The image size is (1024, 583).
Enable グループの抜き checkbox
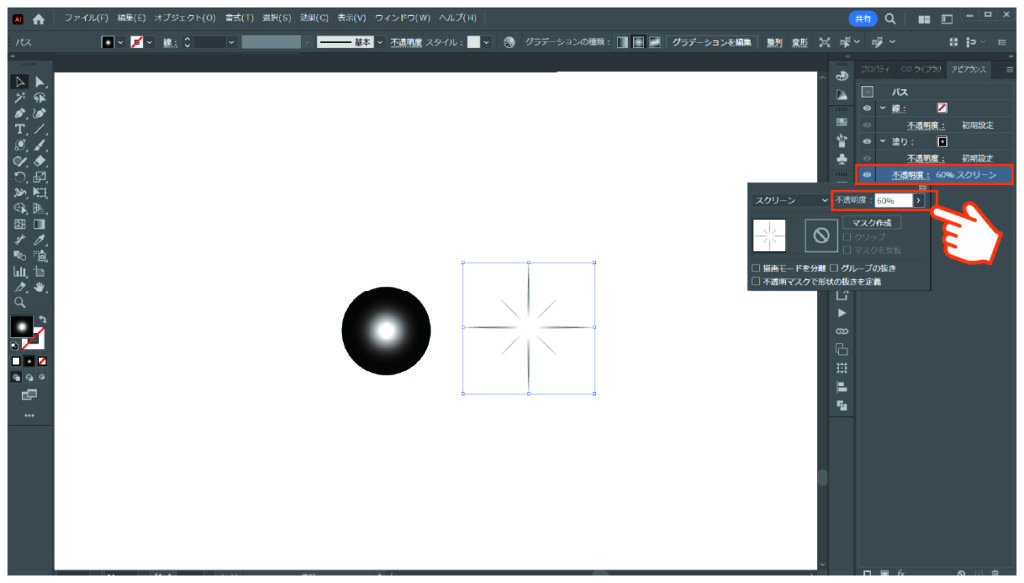click(x=834, y=268)
